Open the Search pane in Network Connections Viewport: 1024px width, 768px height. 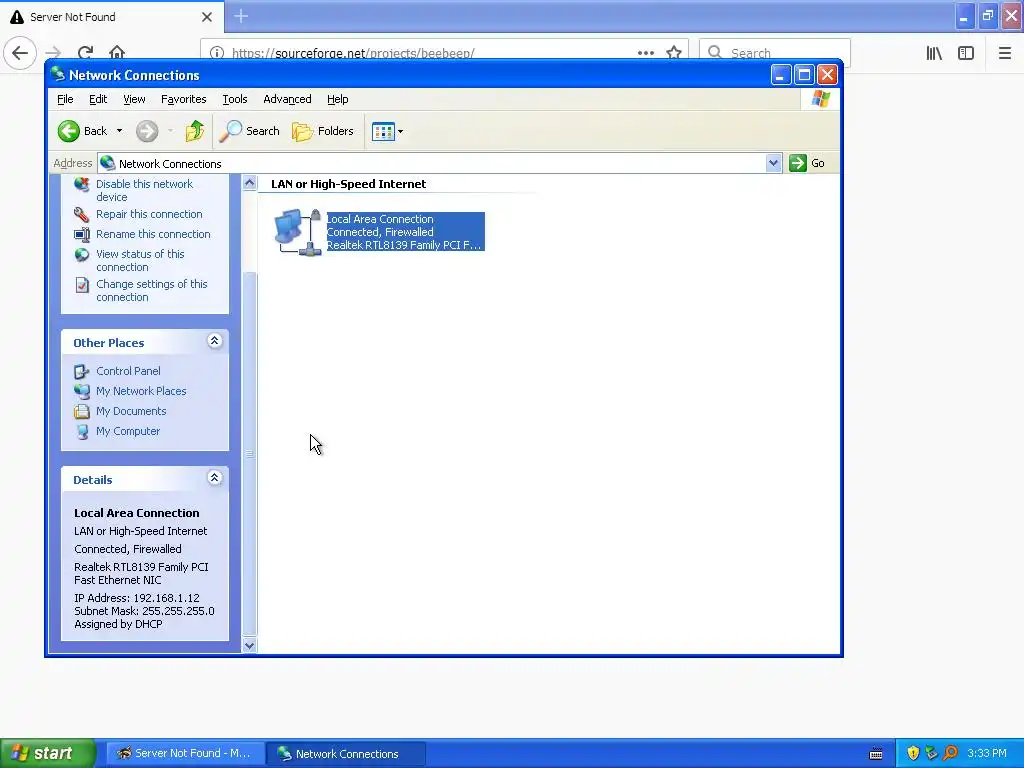tap(249, 131)
